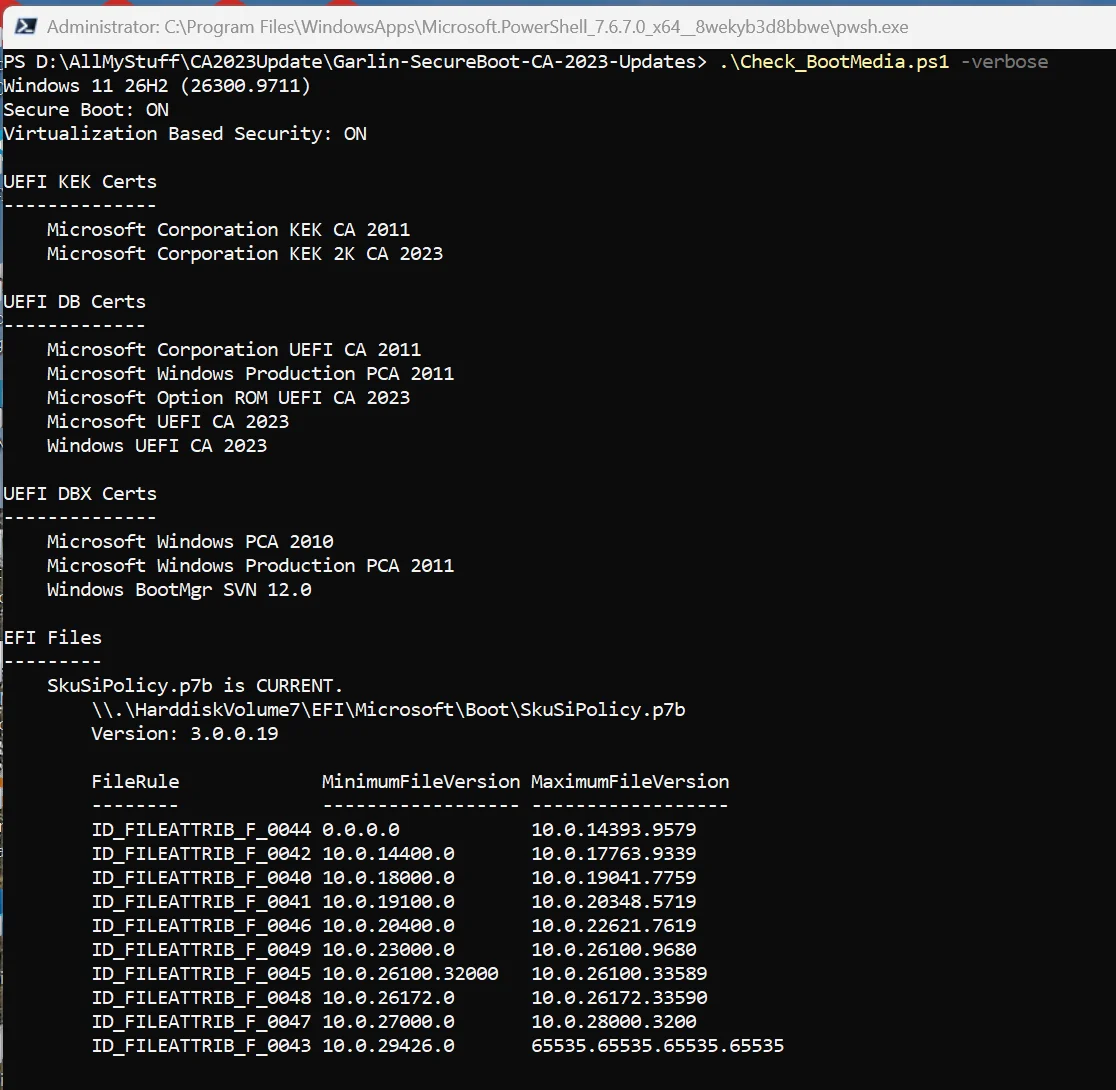The width and height of the screenshot is (1116, 1090).
Task: Click 'Microsoft Option ROM UEFI CA 2023'
Action: [228, 398]
